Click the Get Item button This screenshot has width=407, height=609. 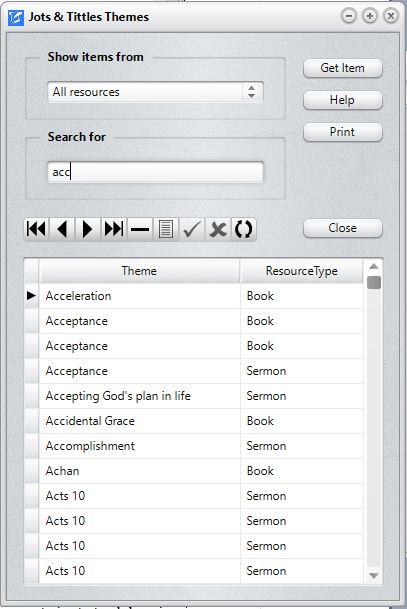pyautogui.click(x=343, y=68)
